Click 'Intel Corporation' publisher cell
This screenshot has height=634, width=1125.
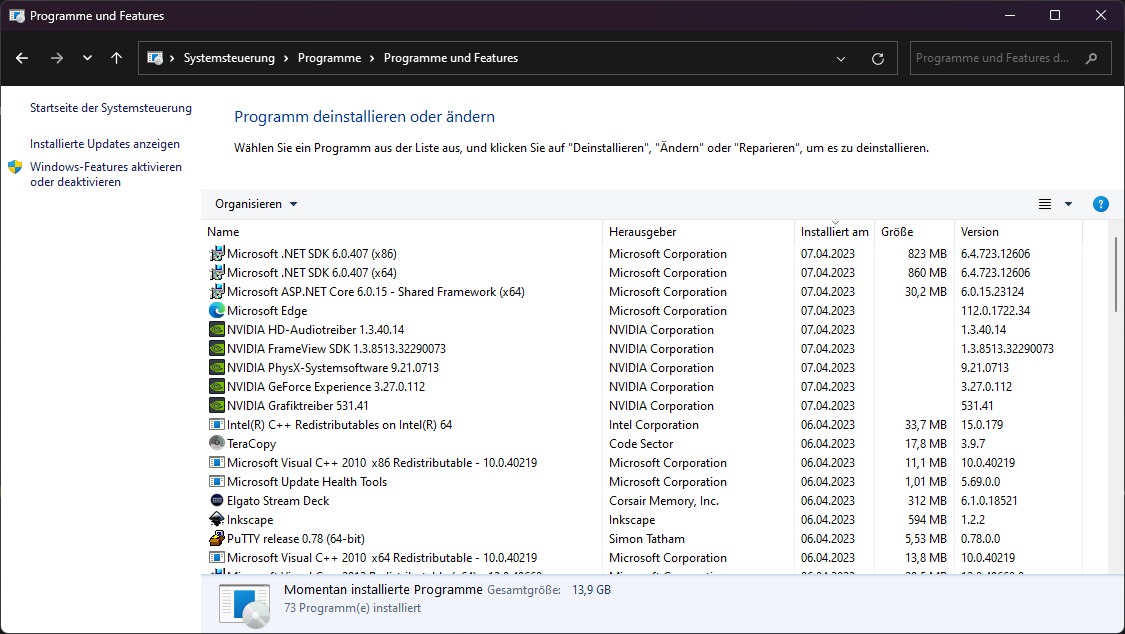point(654,425)
